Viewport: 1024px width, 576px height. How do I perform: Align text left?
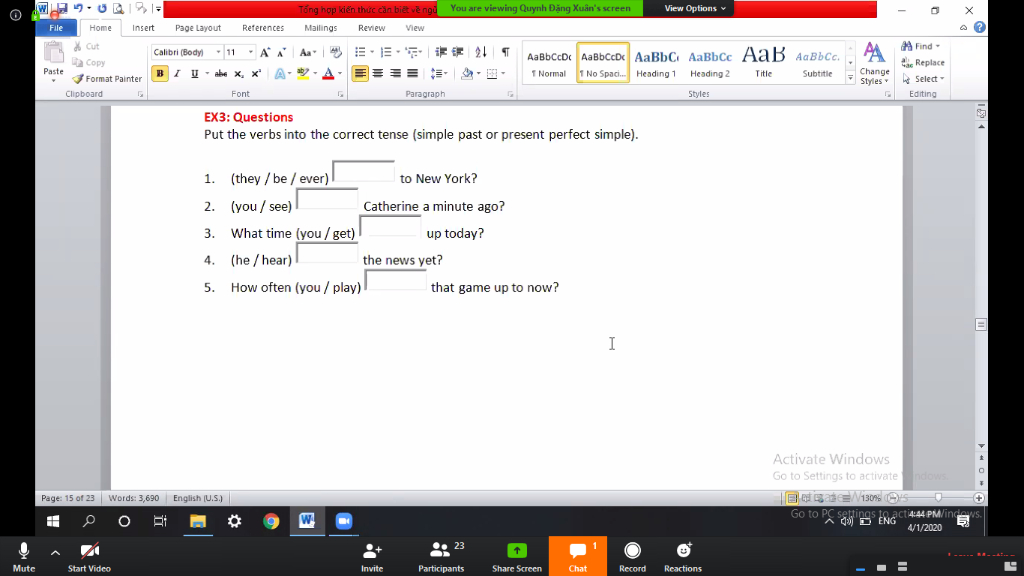tap(360, 74)
